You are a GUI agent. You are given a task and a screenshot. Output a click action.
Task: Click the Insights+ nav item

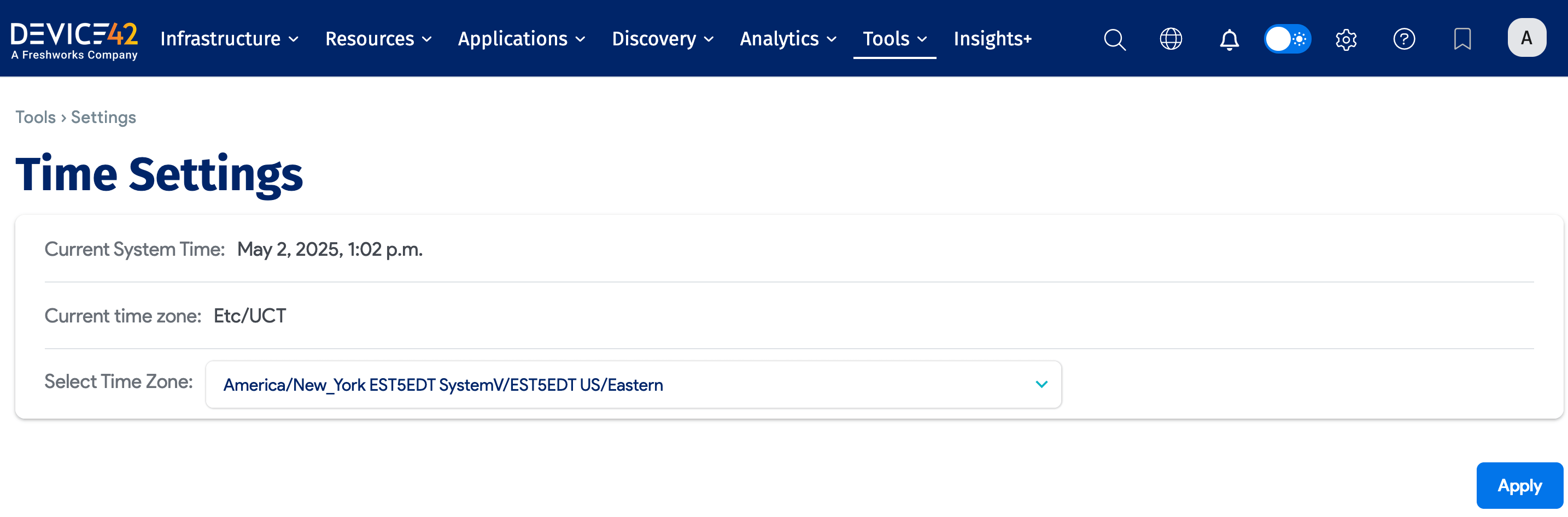click(x=992, y=39)
